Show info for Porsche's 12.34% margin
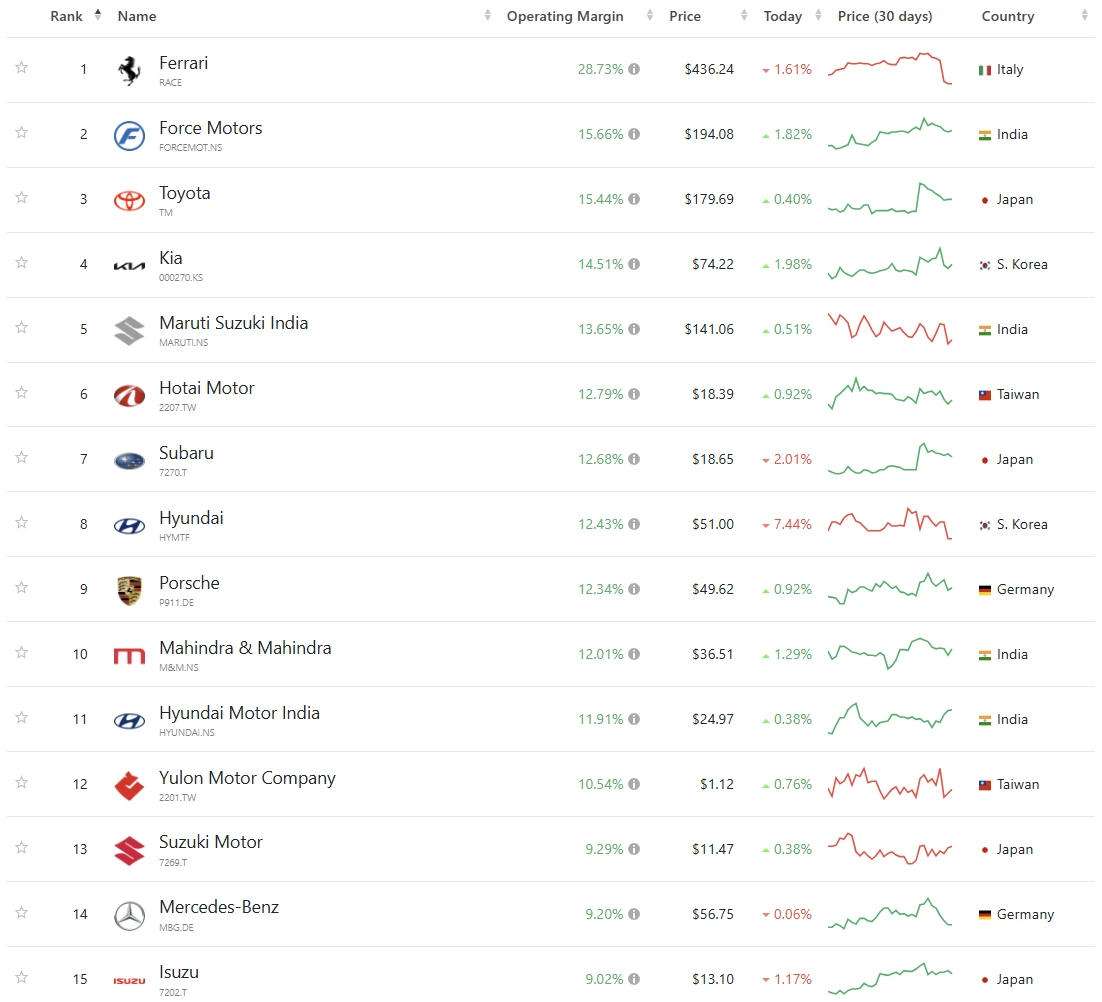This screenshot has width=1102, height=1002. click(x=634, y=589)
